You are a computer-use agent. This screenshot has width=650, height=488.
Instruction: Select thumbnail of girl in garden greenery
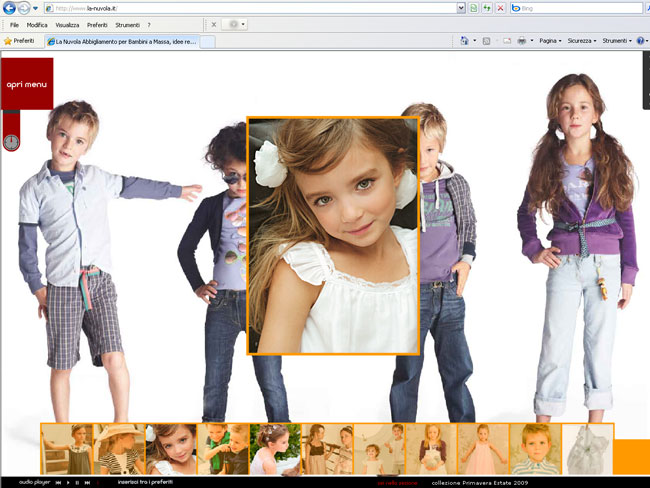coord(275,449)
